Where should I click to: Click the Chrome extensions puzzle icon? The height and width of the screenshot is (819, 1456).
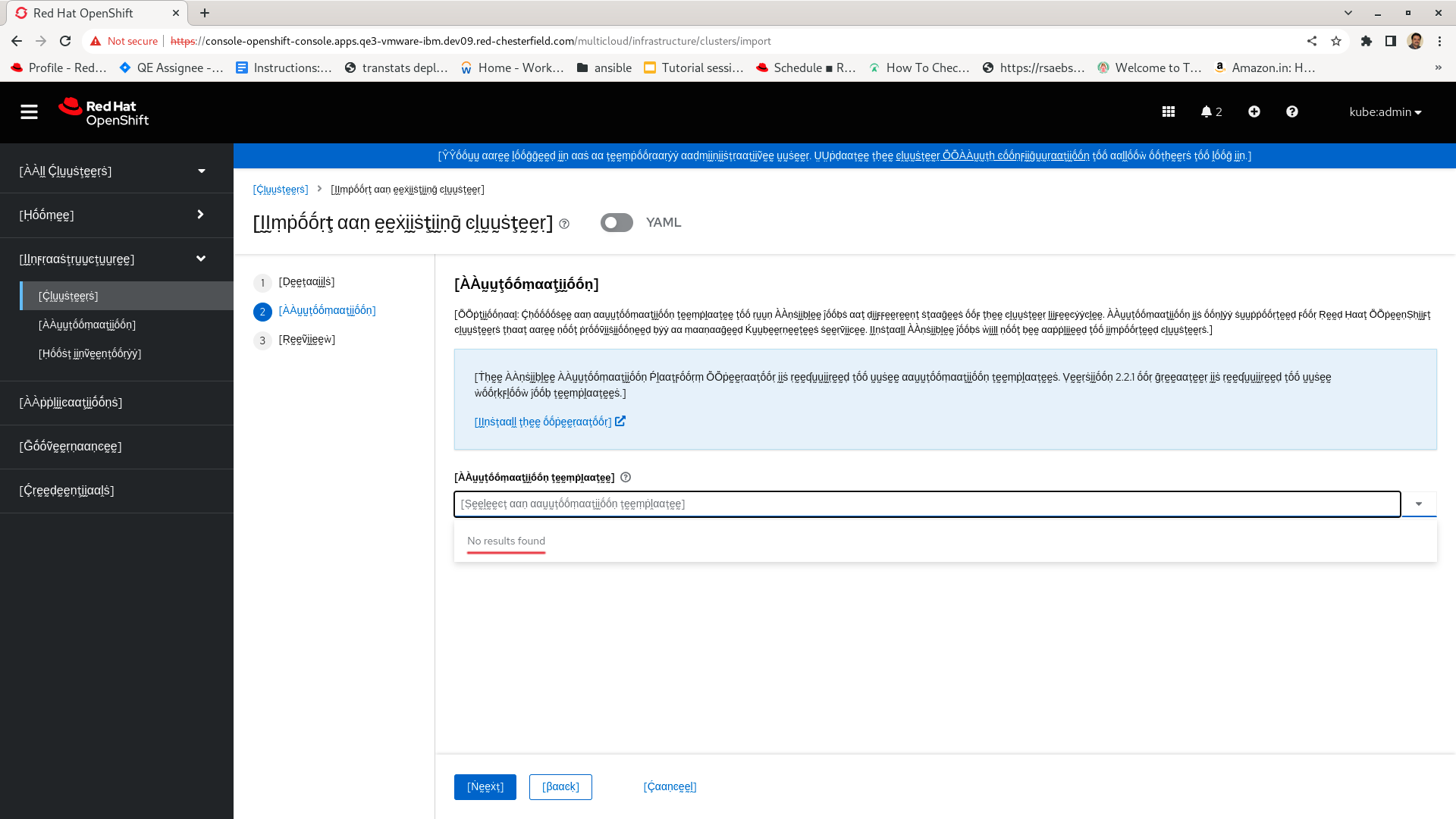[x=1366, y=41]
